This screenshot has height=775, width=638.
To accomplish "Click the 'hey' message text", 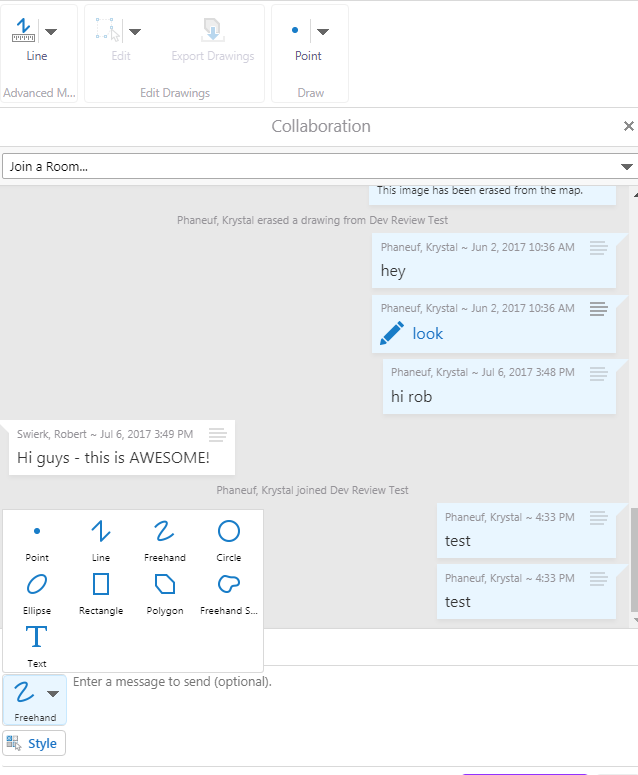I will click(x=393, y=271).
